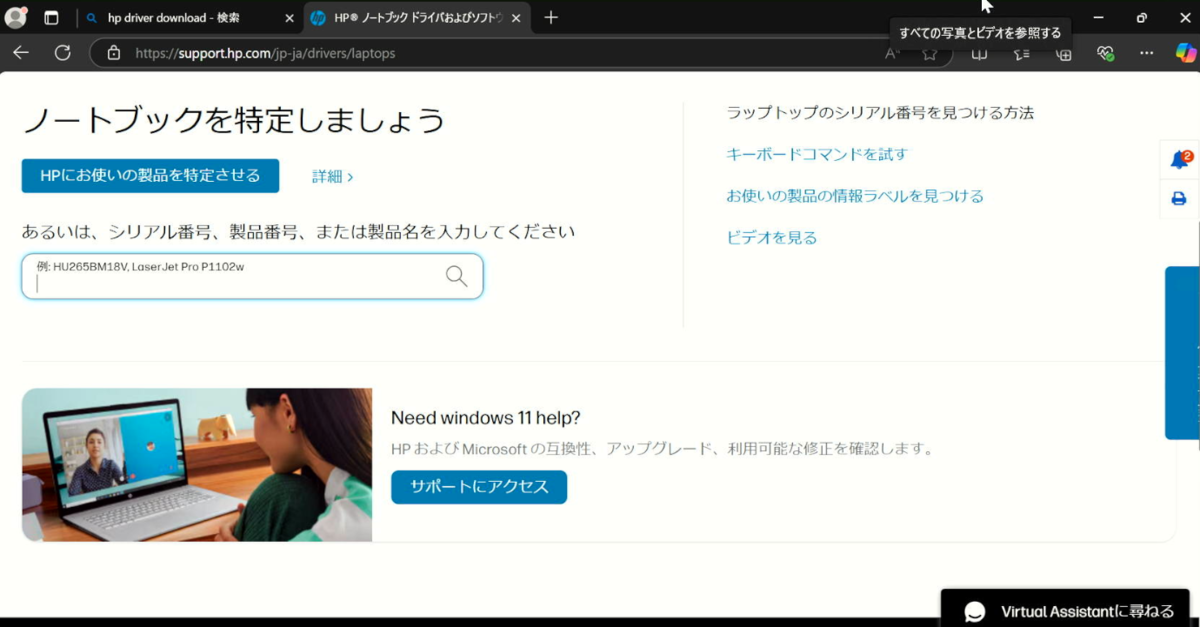
Task: Reload the current page
Action: [62, 53]
